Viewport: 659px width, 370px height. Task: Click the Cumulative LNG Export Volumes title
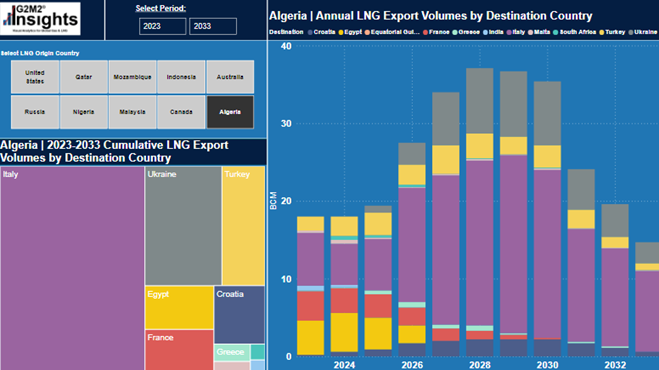pyautogui.click(x=114, y=151)
